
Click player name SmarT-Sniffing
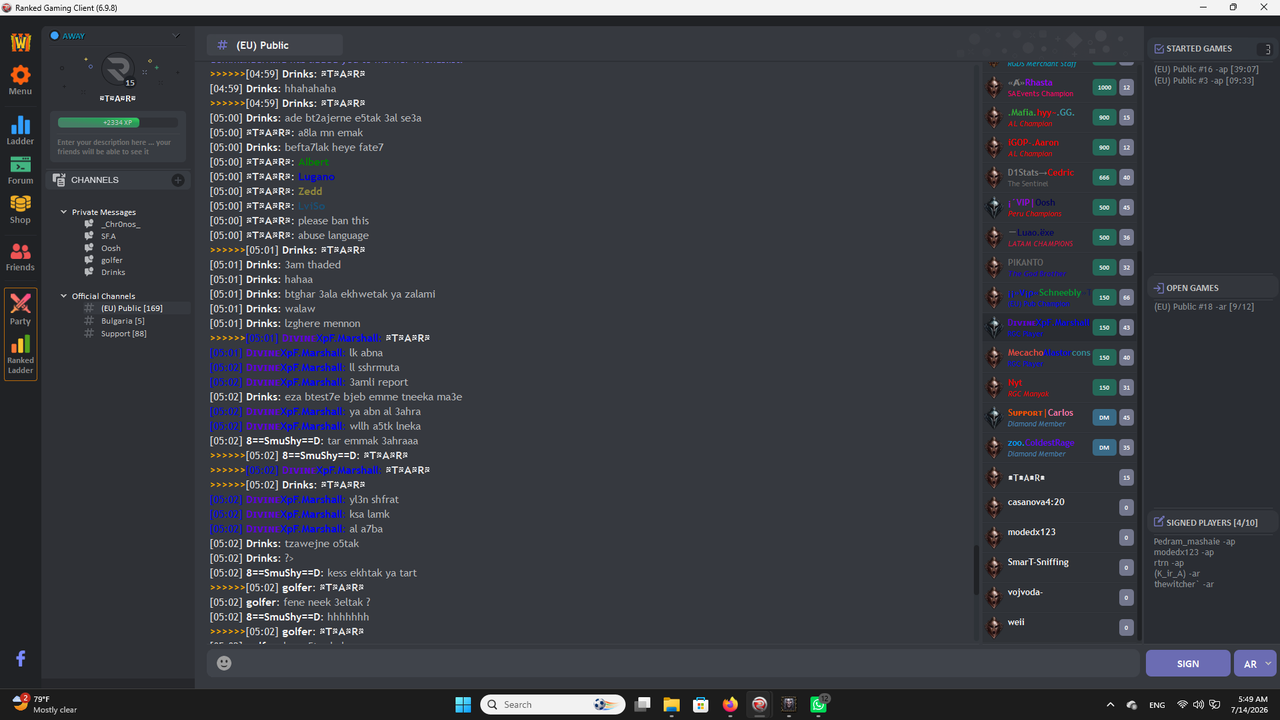pos(1038,562)
